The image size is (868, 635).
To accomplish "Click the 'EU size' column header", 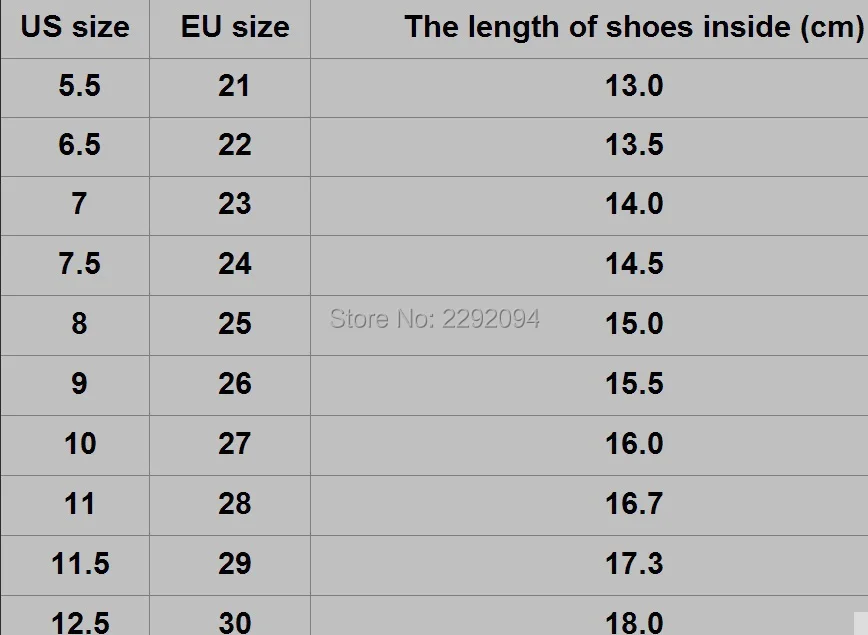I will click(x=235, y=27).
